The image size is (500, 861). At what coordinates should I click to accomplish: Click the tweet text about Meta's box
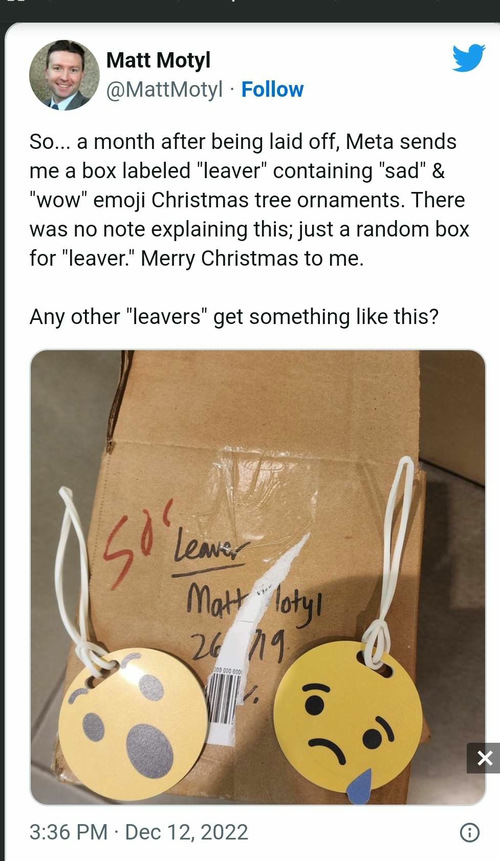pos(249,200)
